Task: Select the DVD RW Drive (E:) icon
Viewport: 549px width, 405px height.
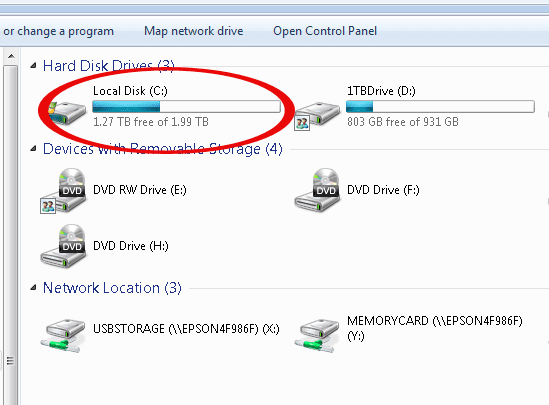Action: [63, 191]
